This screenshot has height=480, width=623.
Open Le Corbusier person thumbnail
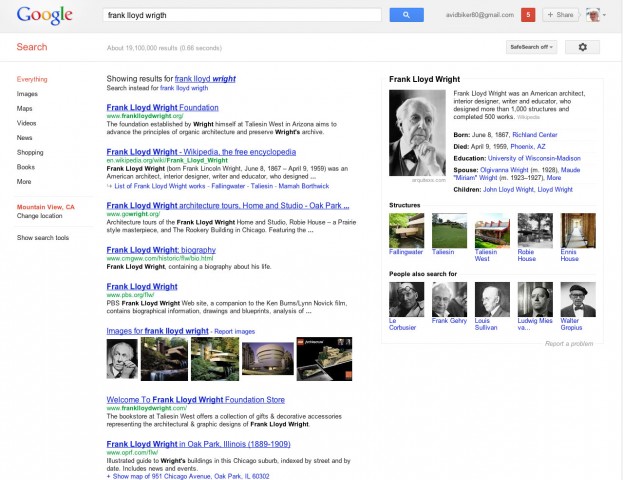click(x=406, y=299)
